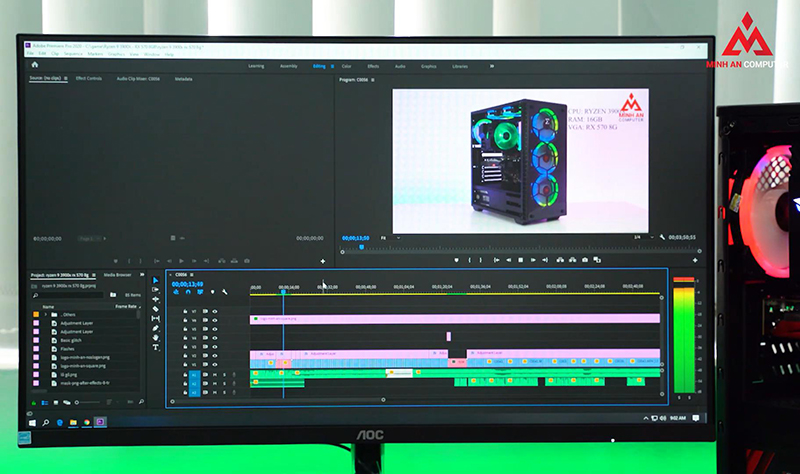Toggle insert and overwrite as nests

pos(176,292)
